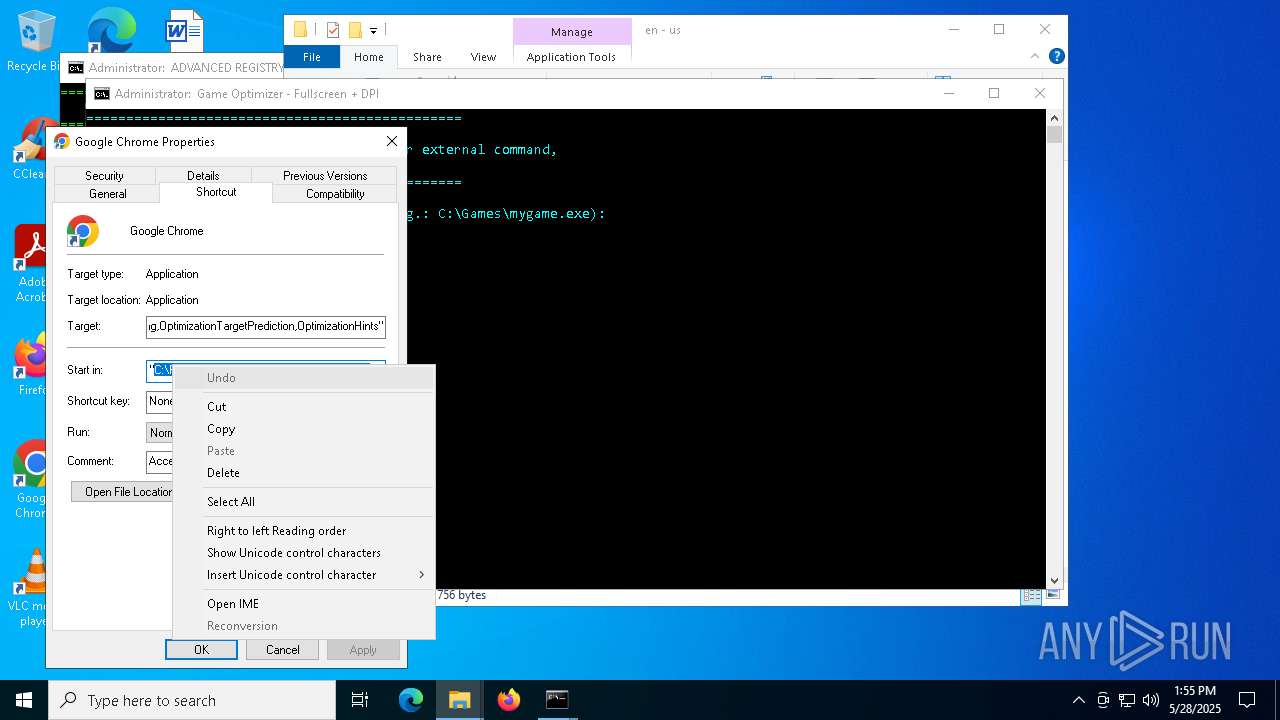Select the Share ribbon tab

point(427,57)
